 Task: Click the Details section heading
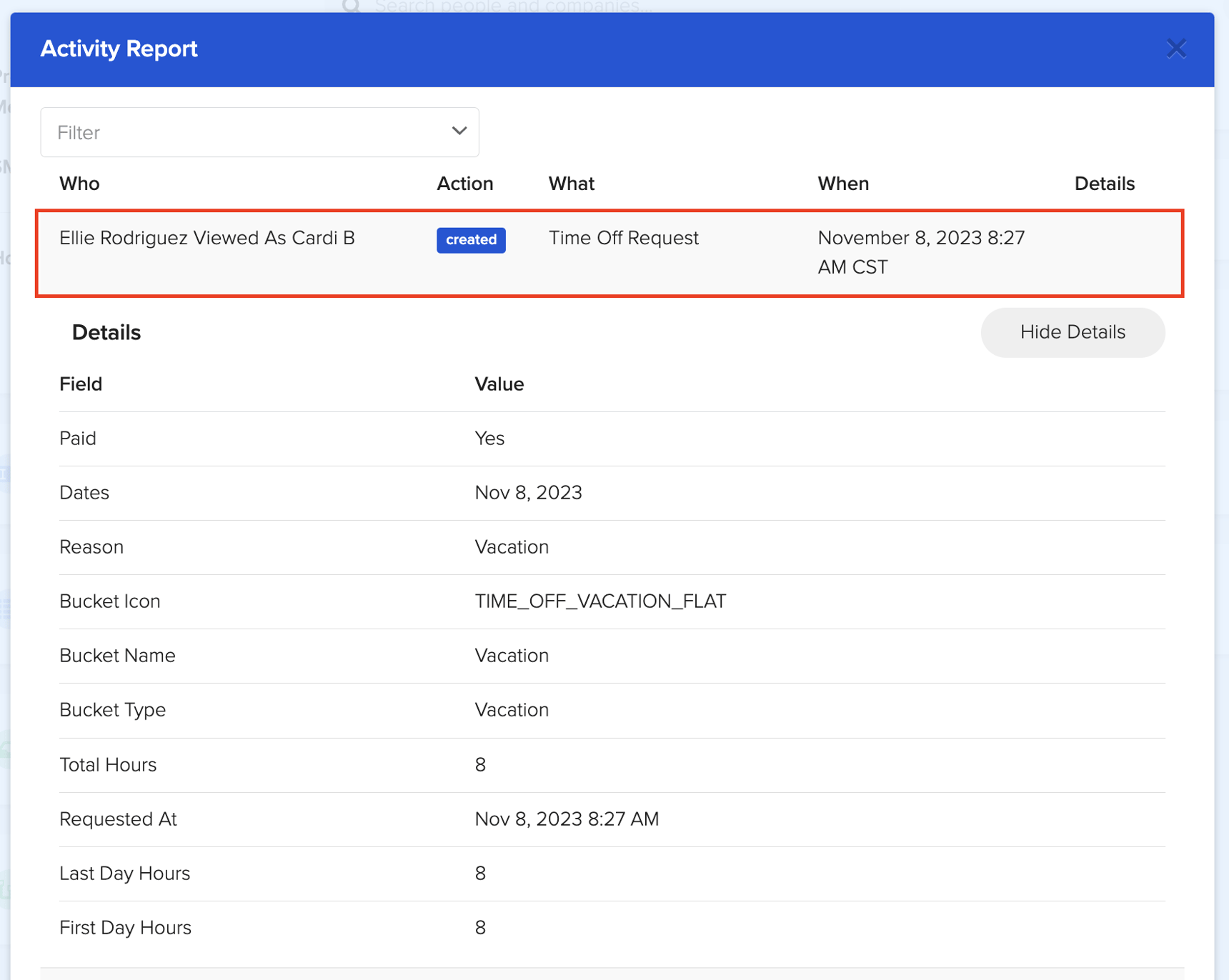[106, 332]
